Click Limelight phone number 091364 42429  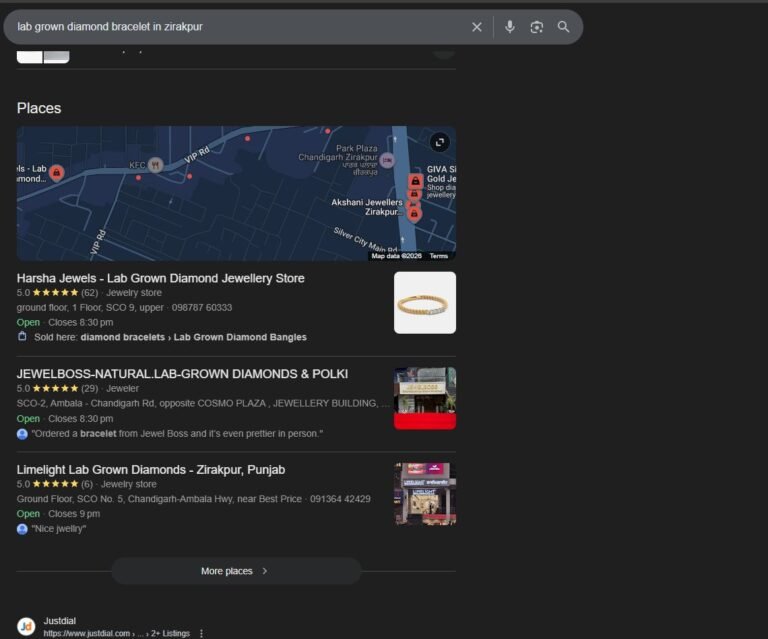click(x=340, y=499)
